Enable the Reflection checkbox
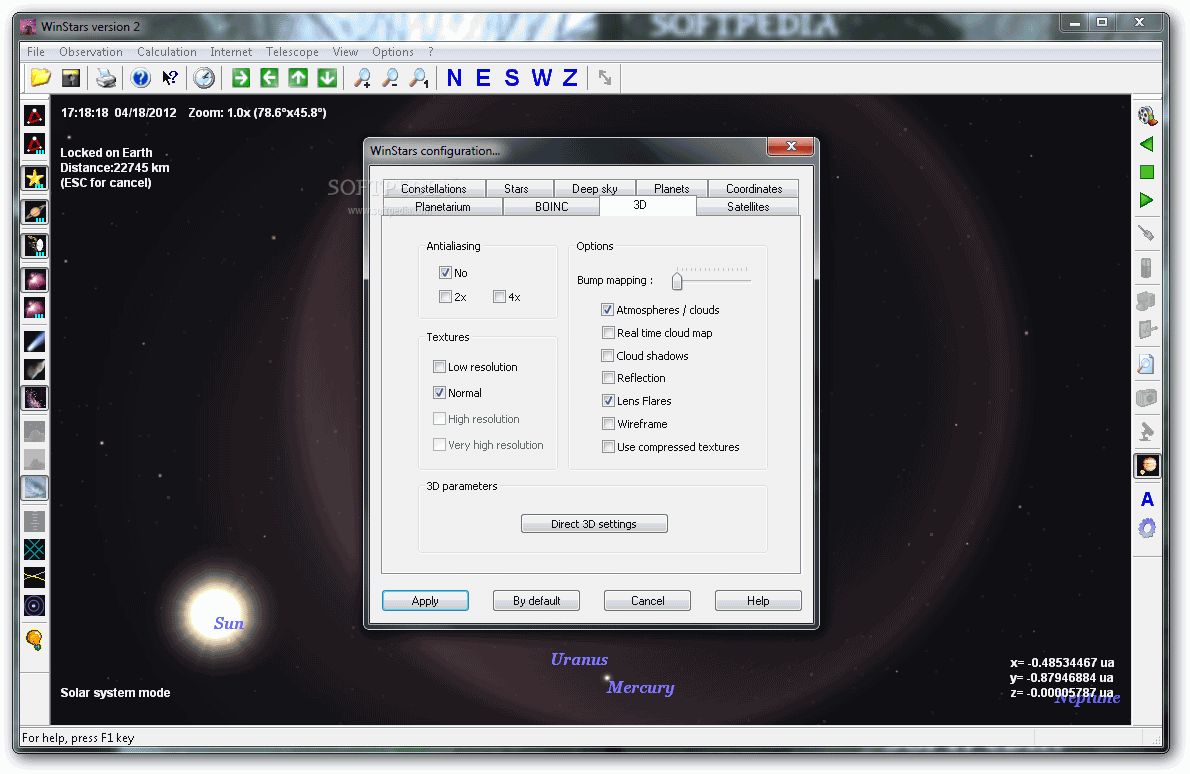The height and width of the screenshot is (774, 1190). coord(608,377)
